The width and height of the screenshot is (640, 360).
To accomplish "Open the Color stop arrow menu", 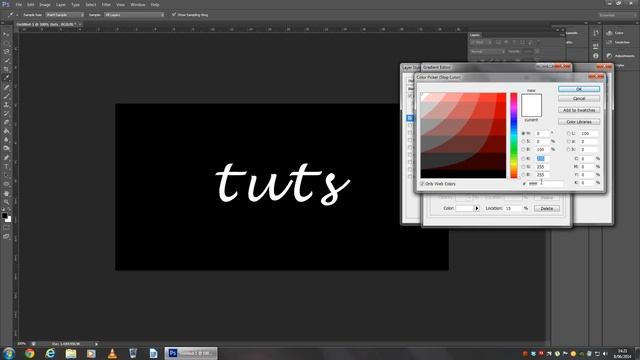I will click(477, 208).
